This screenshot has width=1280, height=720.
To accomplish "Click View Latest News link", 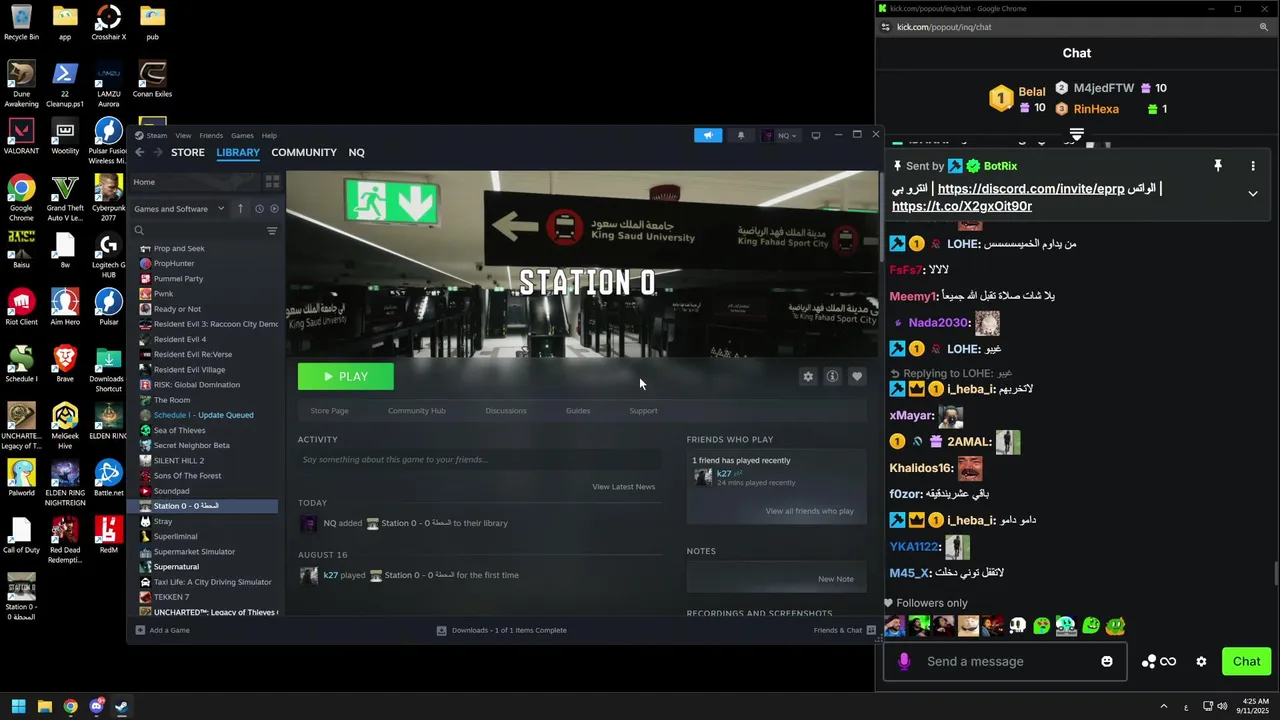I will point(623,487).
